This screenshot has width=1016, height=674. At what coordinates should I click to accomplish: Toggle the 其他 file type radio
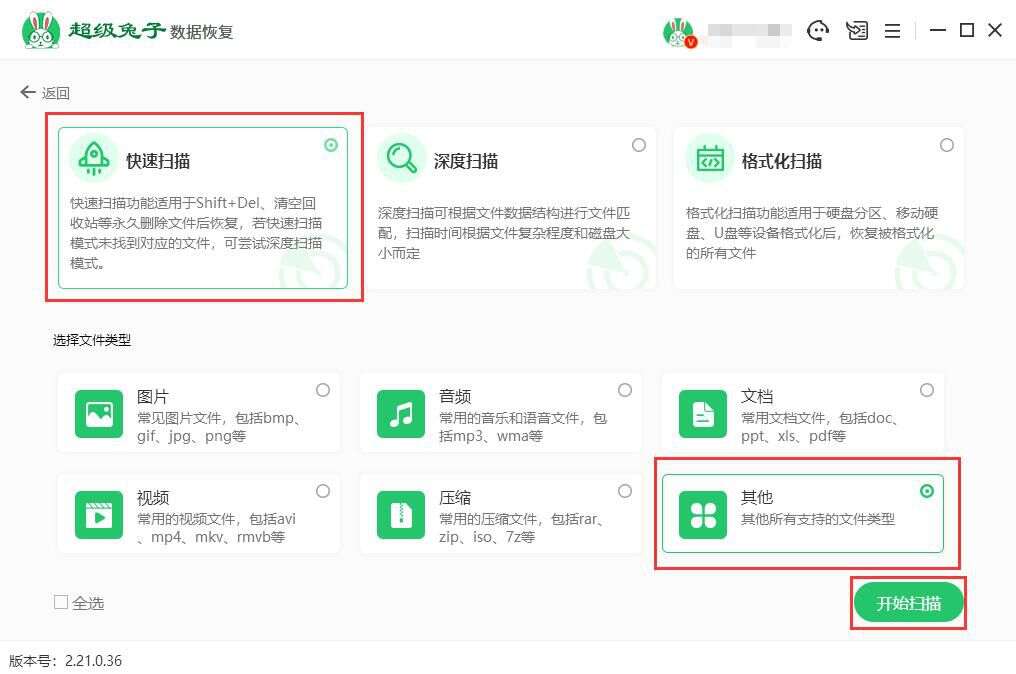(x=927, y=491)
